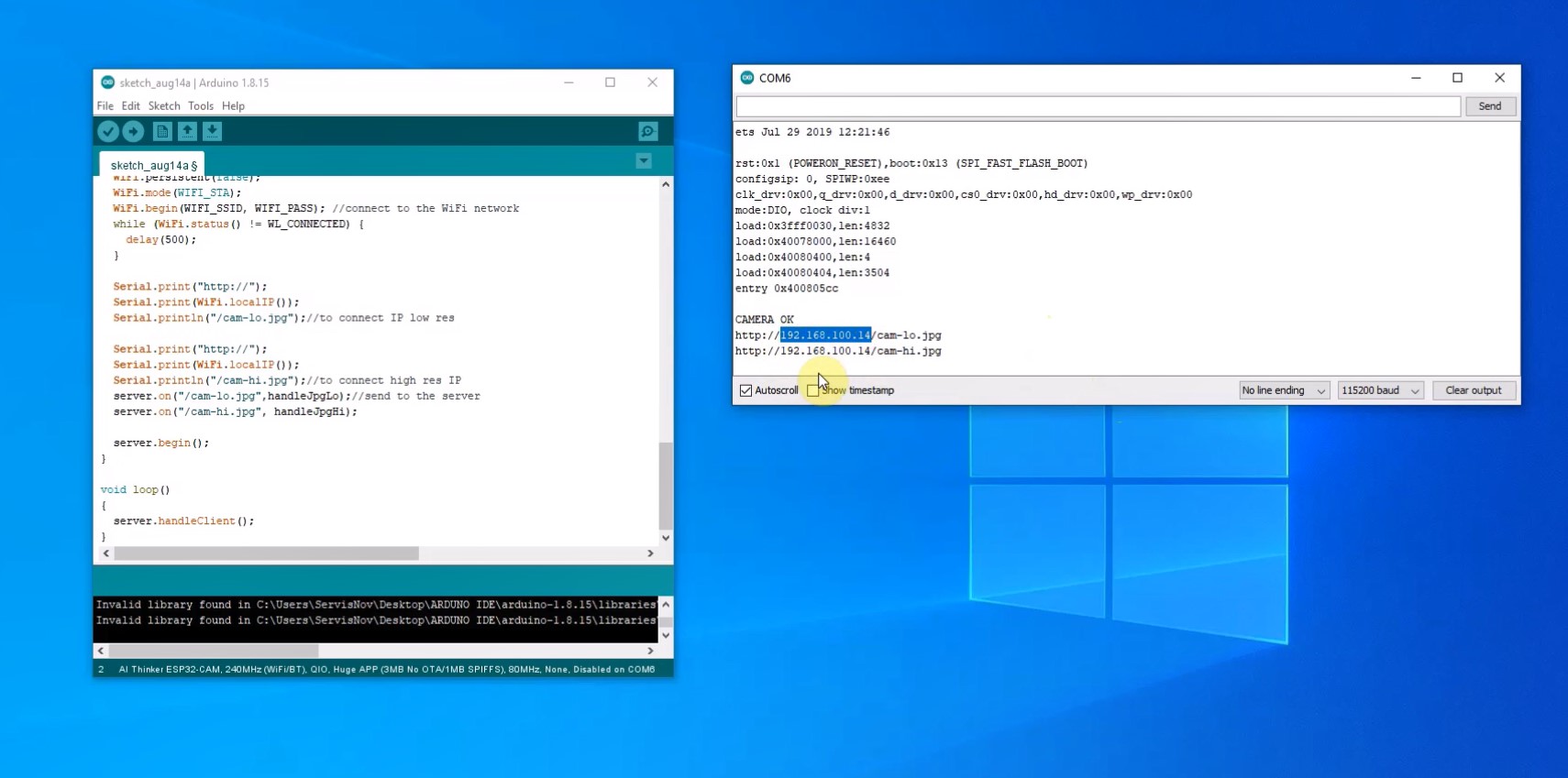Open the No line ending dropdown
This screenshot has width=1568, height=778.
point(1283,390)
